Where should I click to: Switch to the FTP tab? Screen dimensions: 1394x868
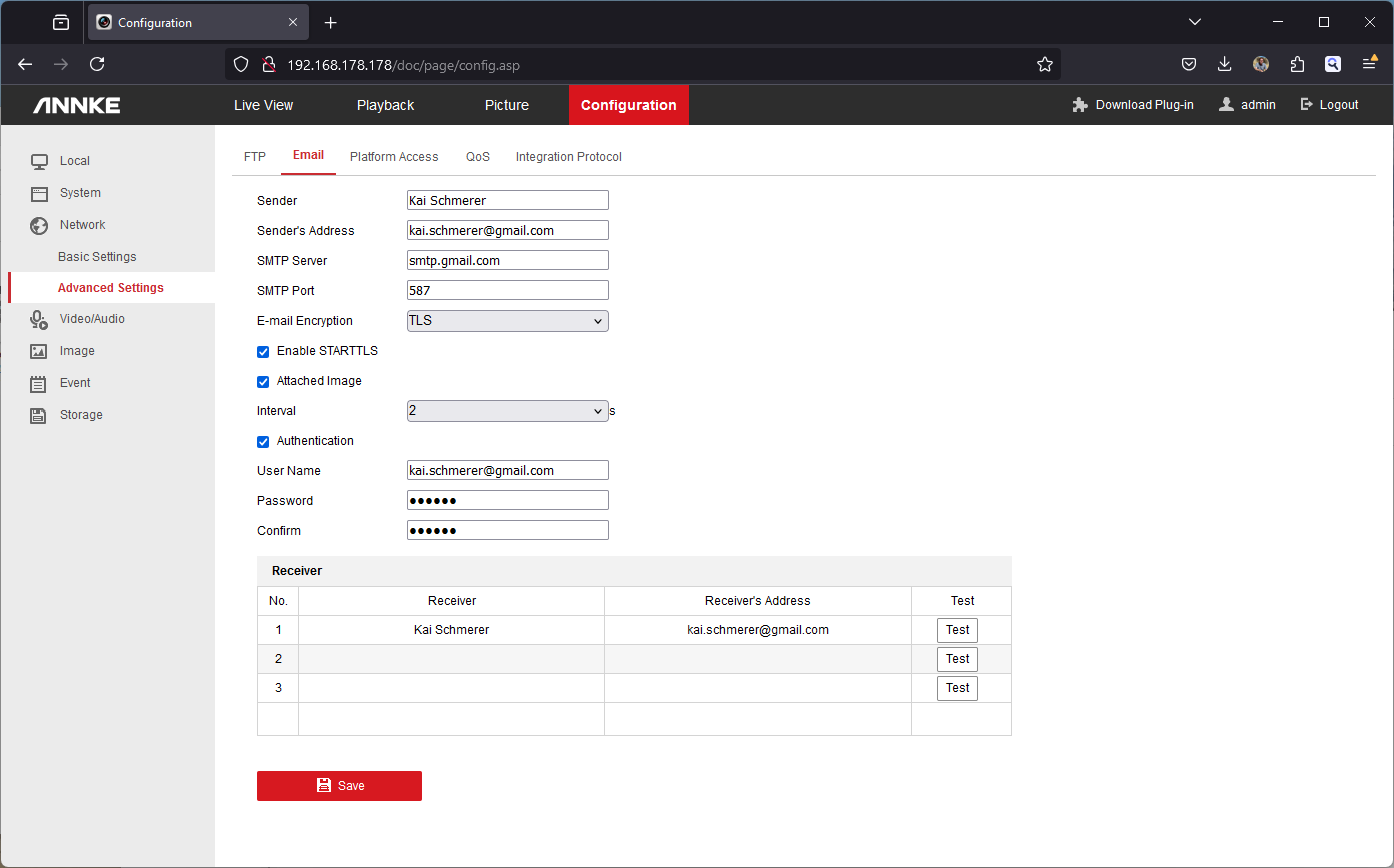(255, 157)
